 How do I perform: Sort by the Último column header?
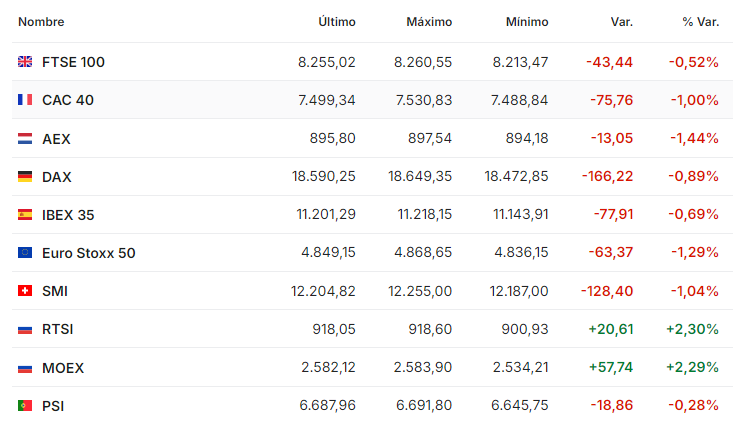336,22
